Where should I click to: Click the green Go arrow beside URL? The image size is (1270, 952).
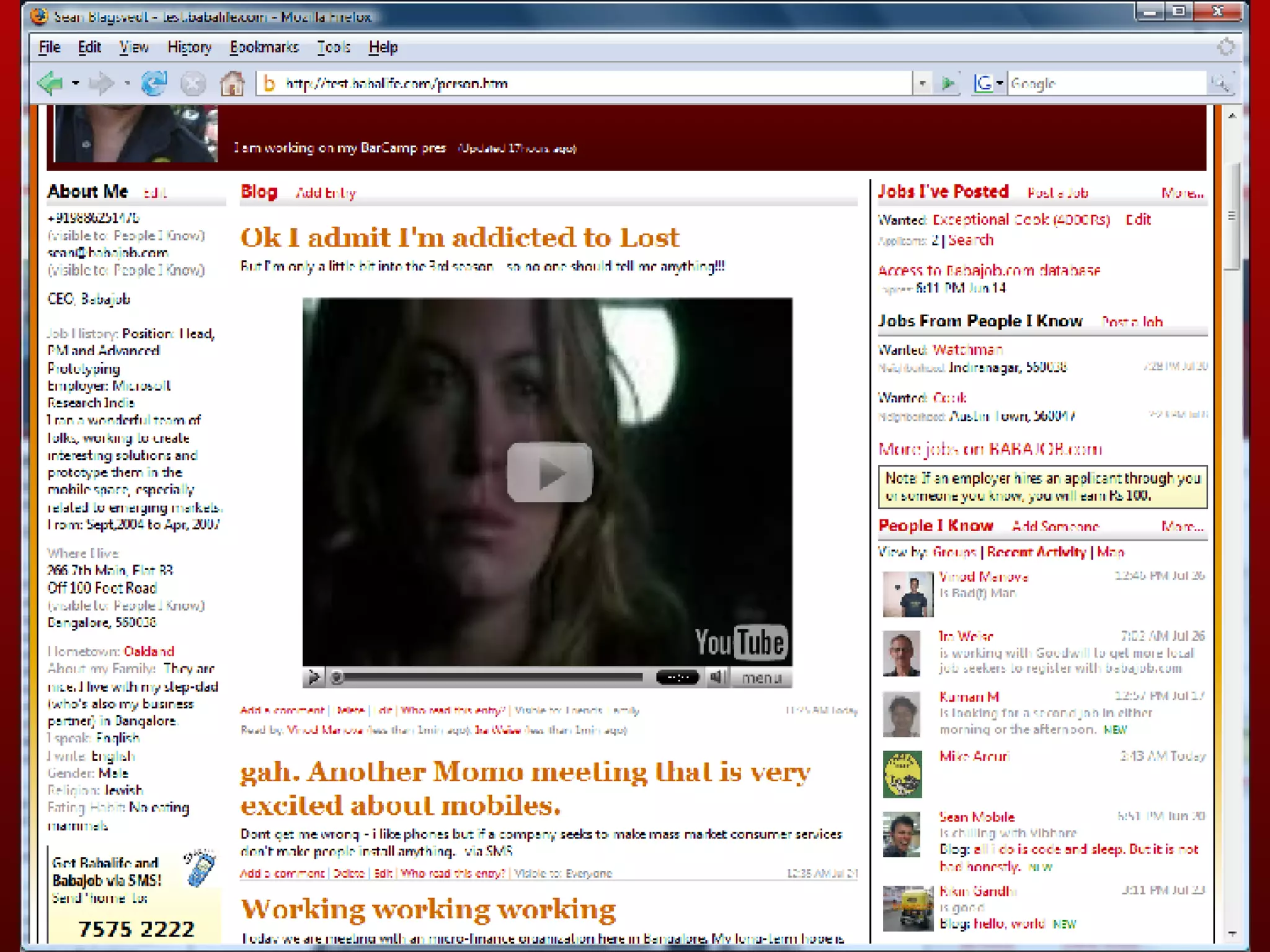pos(948,83)
